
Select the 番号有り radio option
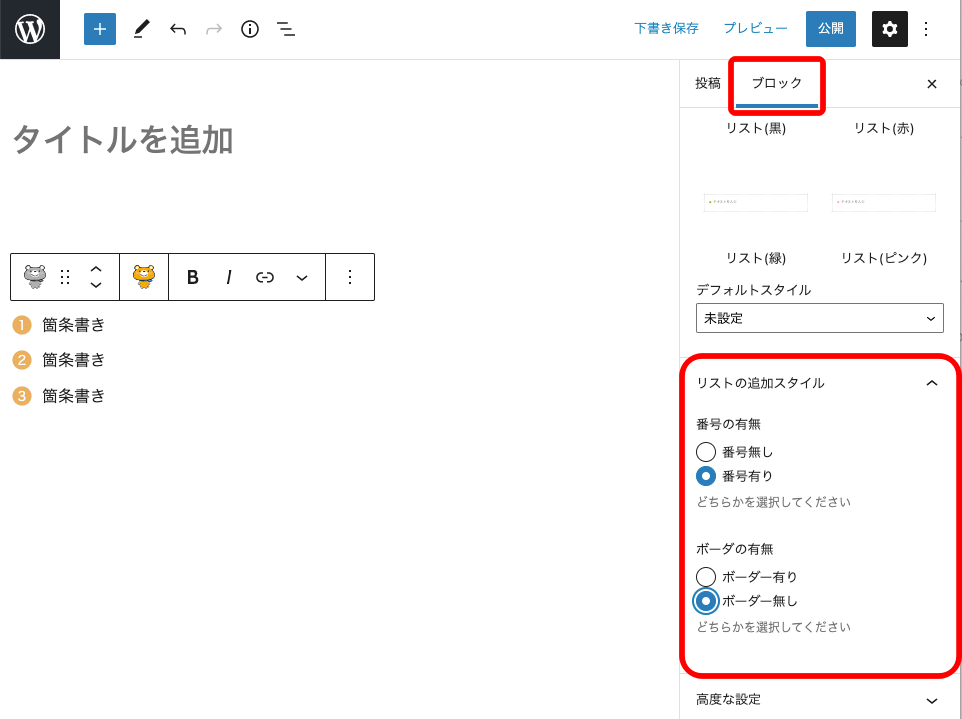click(x=706, y=476)
